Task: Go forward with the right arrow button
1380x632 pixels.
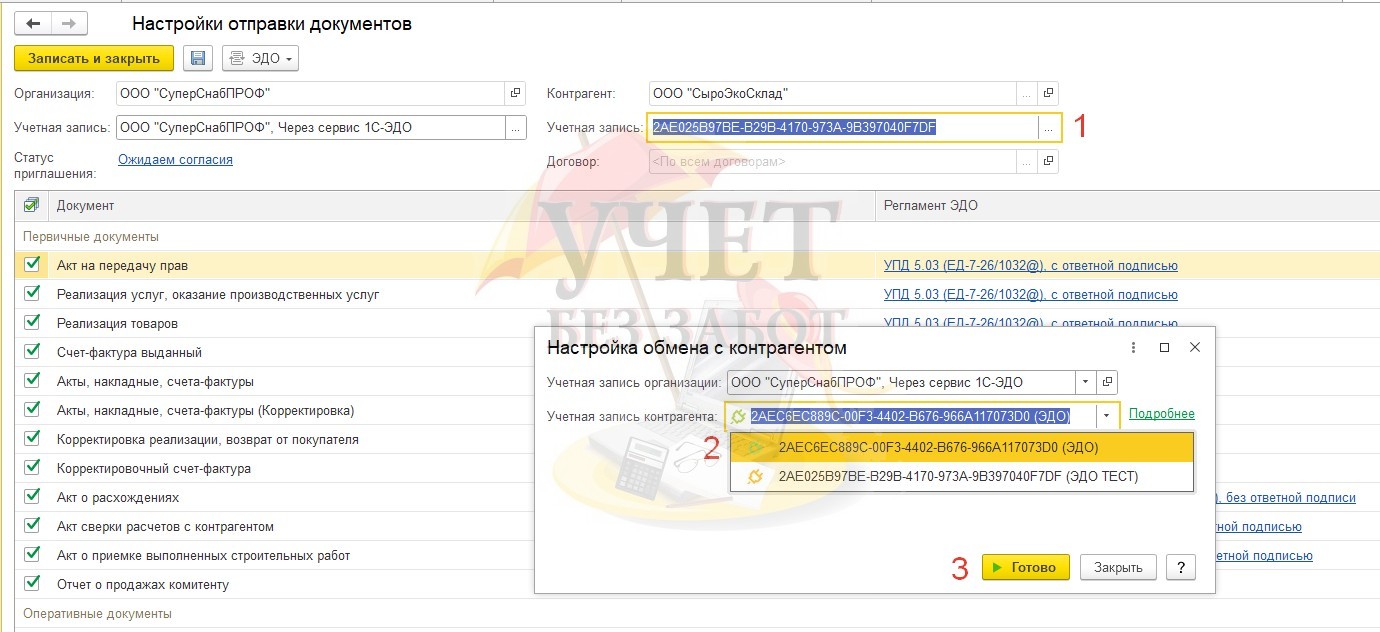Action: tap(69, 23)
